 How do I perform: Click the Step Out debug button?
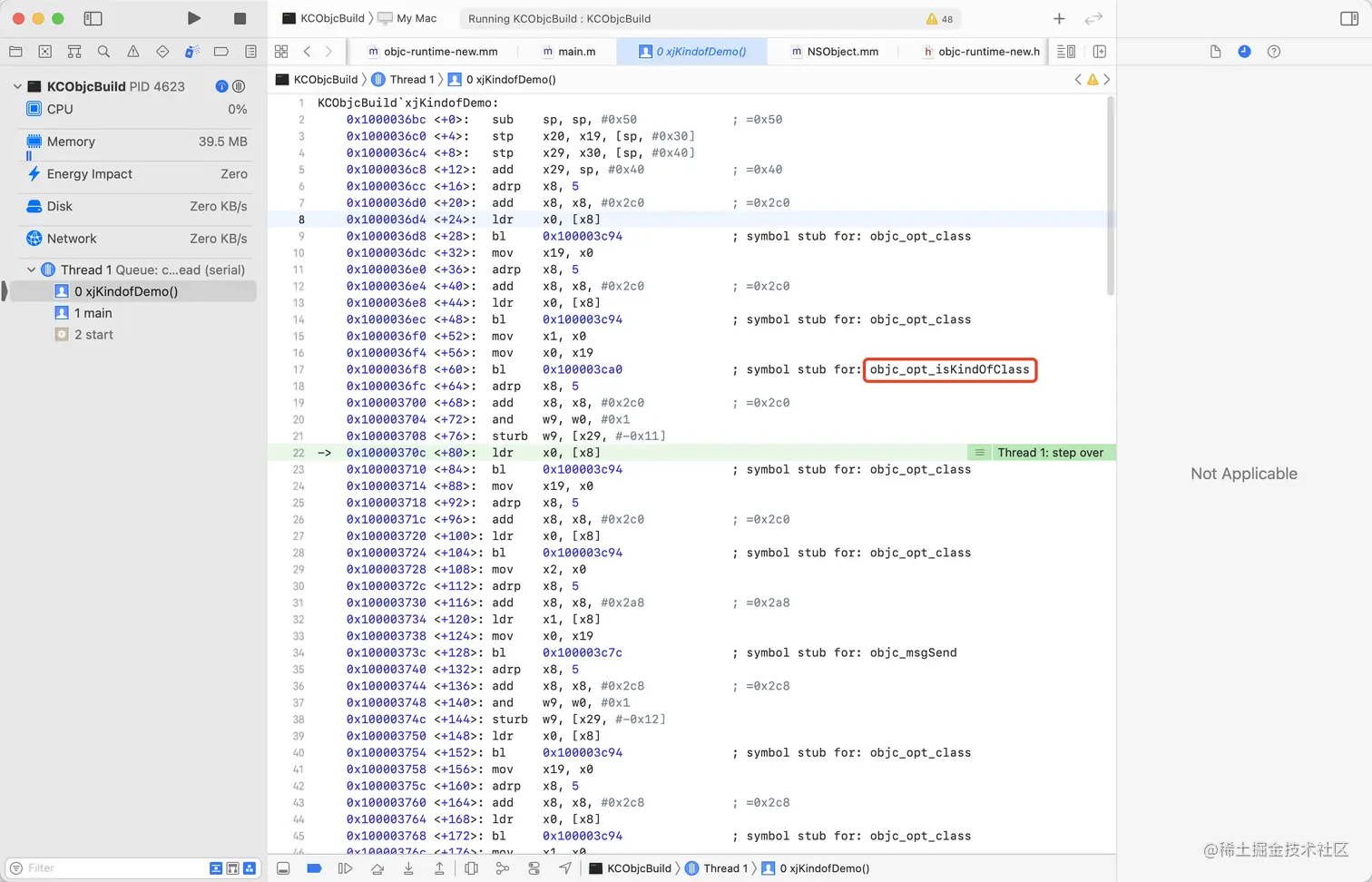[x=439, y=868]
